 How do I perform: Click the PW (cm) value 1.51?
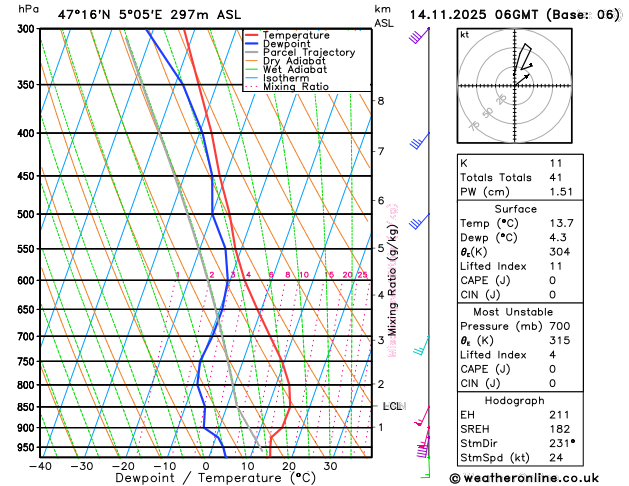point(561,192)
